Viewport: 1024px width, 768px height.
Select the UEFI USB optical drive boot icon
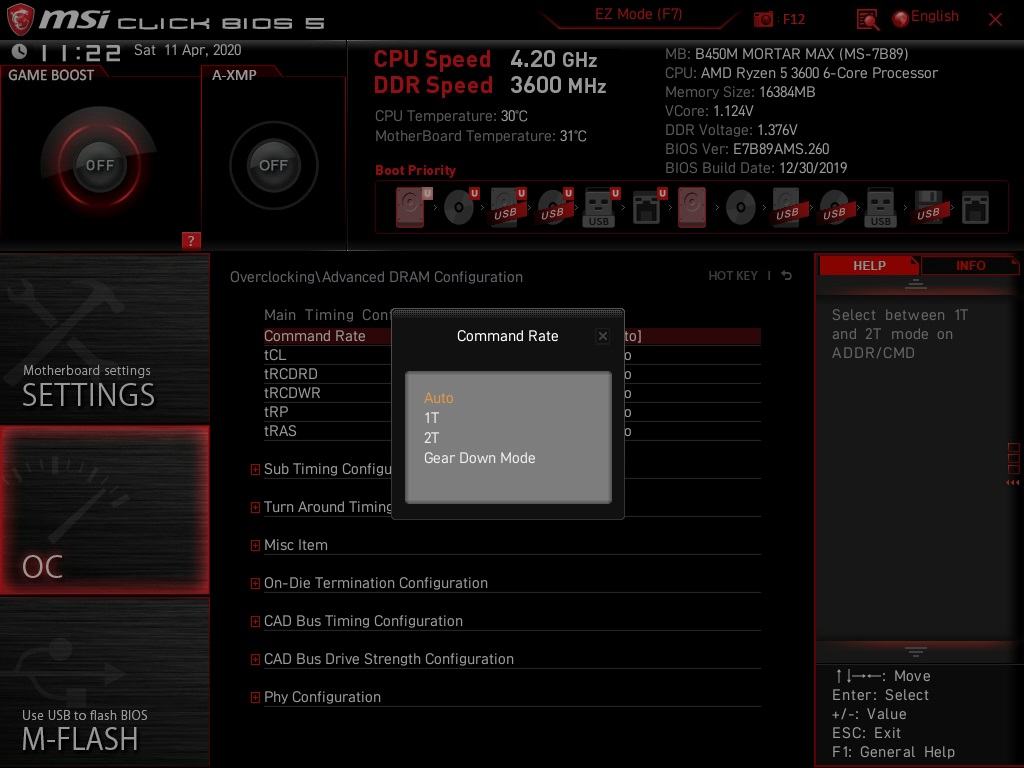tap(554, 207)
